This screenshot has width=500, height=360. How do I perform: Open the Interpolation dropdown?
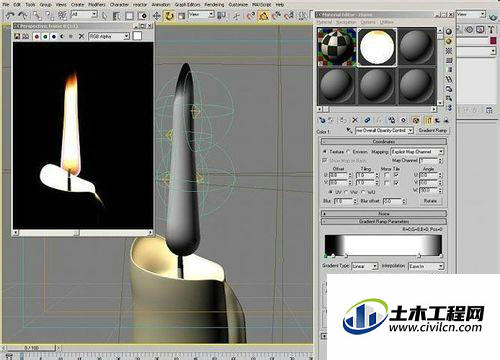tap(426, 266)
